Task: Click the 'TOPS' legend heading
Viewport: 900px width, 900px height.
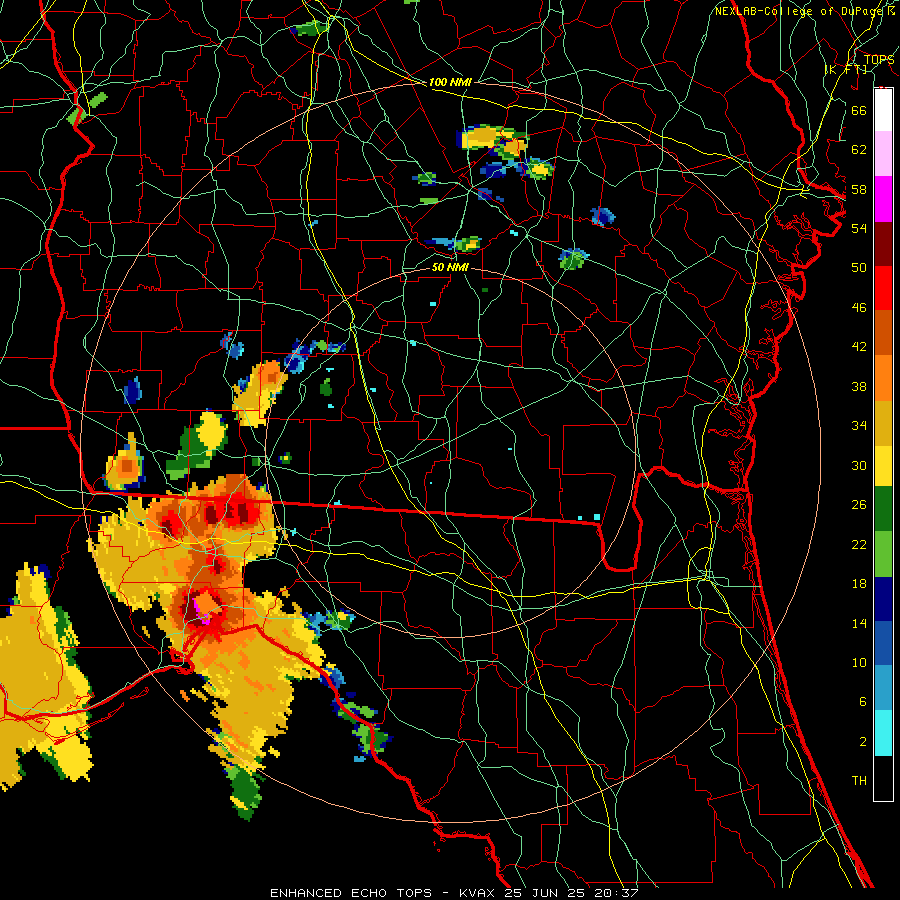Action: point(879,60)
